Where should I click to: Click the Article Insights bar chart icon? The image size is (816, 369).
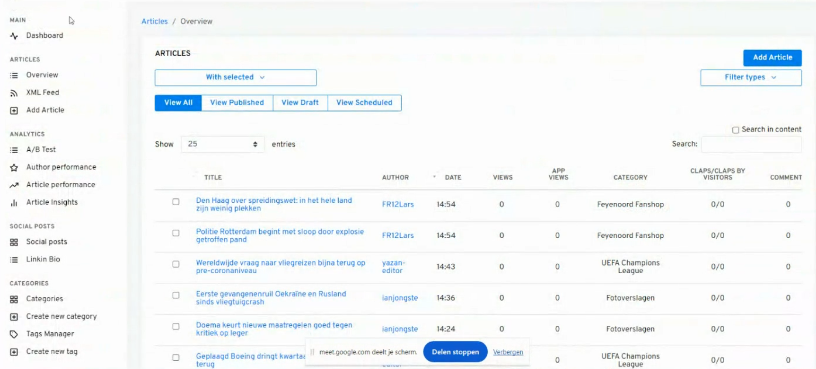click(x=14, y=202)
